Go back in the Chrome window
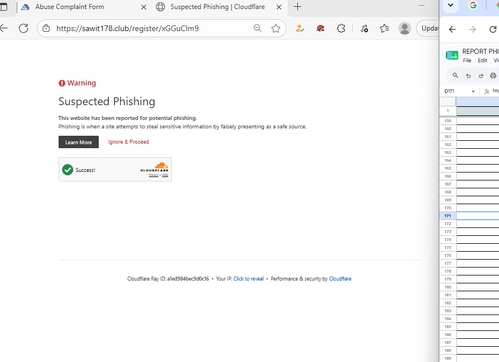 click(x=452, y=30)
